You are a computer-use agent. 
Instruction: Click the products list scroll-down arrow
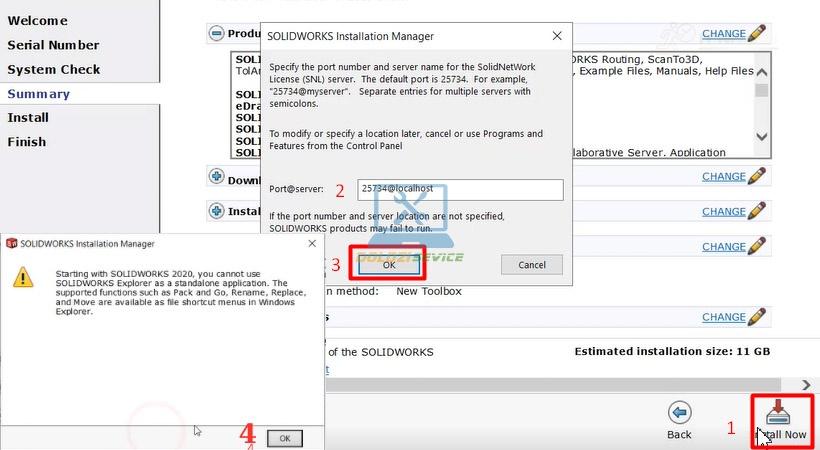[x=762, y=137]
